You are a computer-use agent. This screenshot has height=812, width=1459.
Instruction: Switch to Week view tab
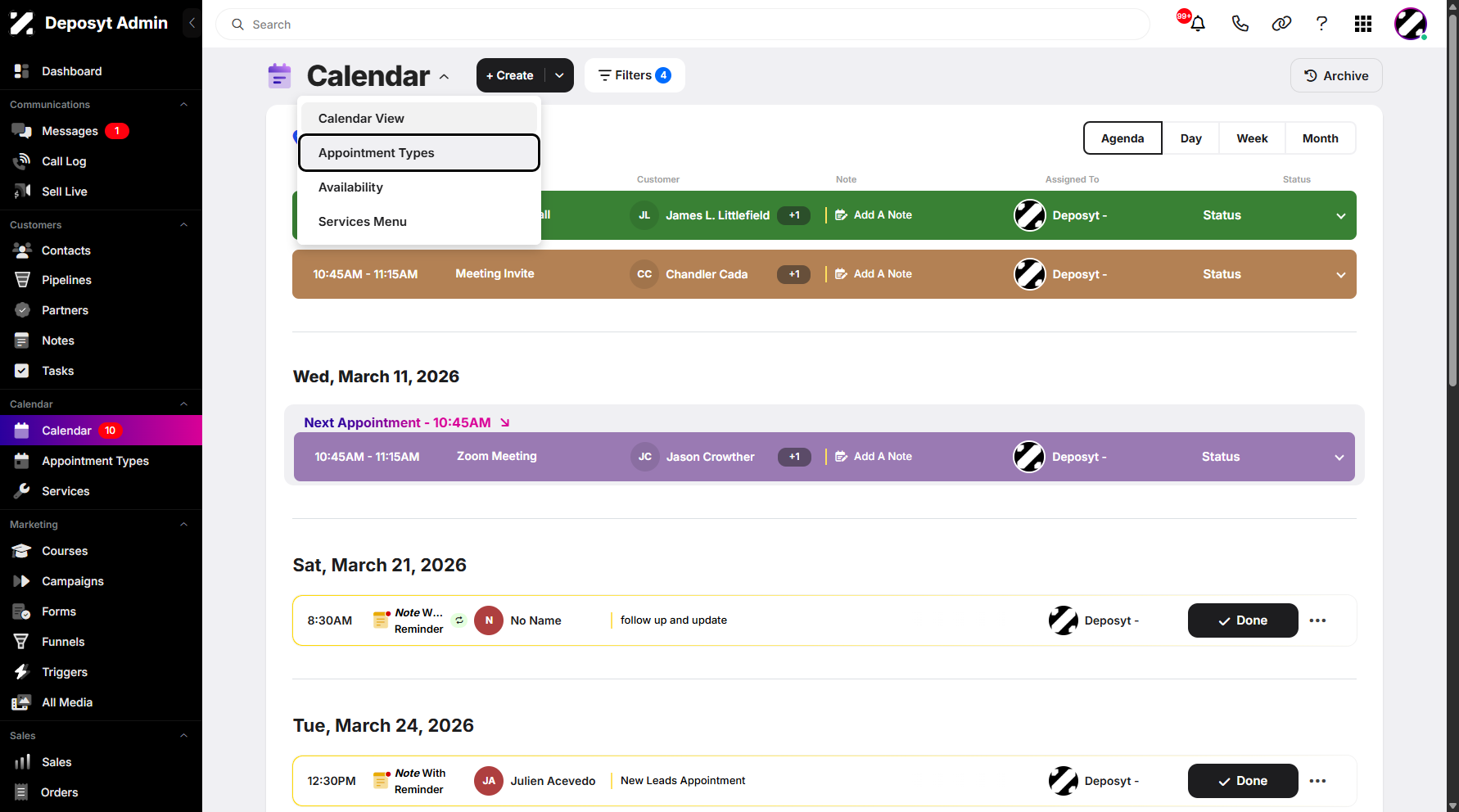(x=1252, y=138)
